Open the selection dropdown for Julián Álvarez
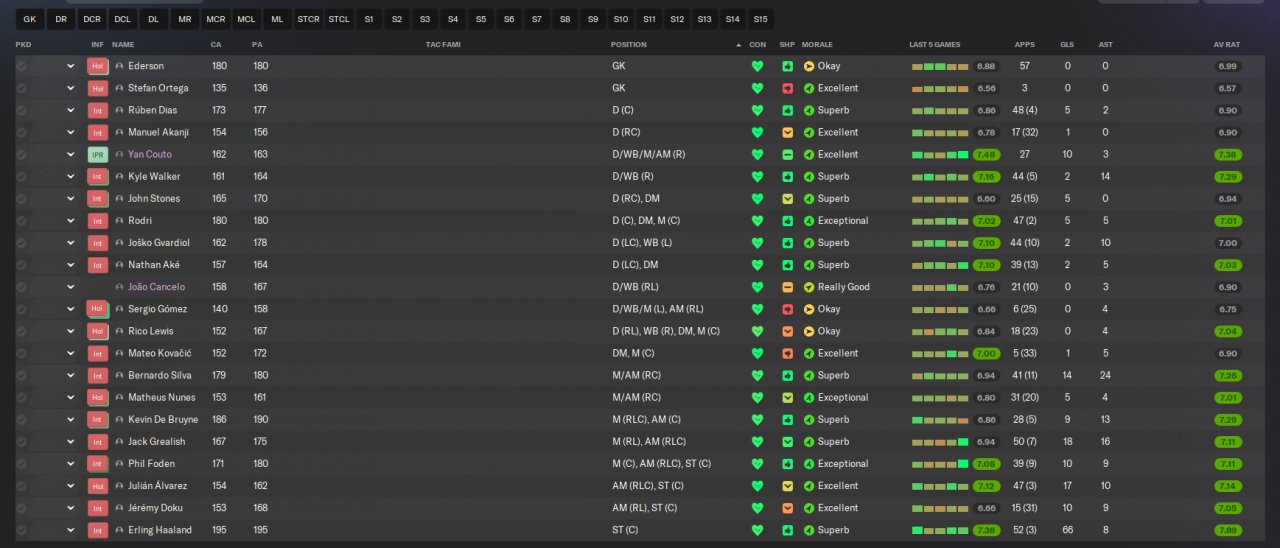1280x548 pixels. coord(71,485)
